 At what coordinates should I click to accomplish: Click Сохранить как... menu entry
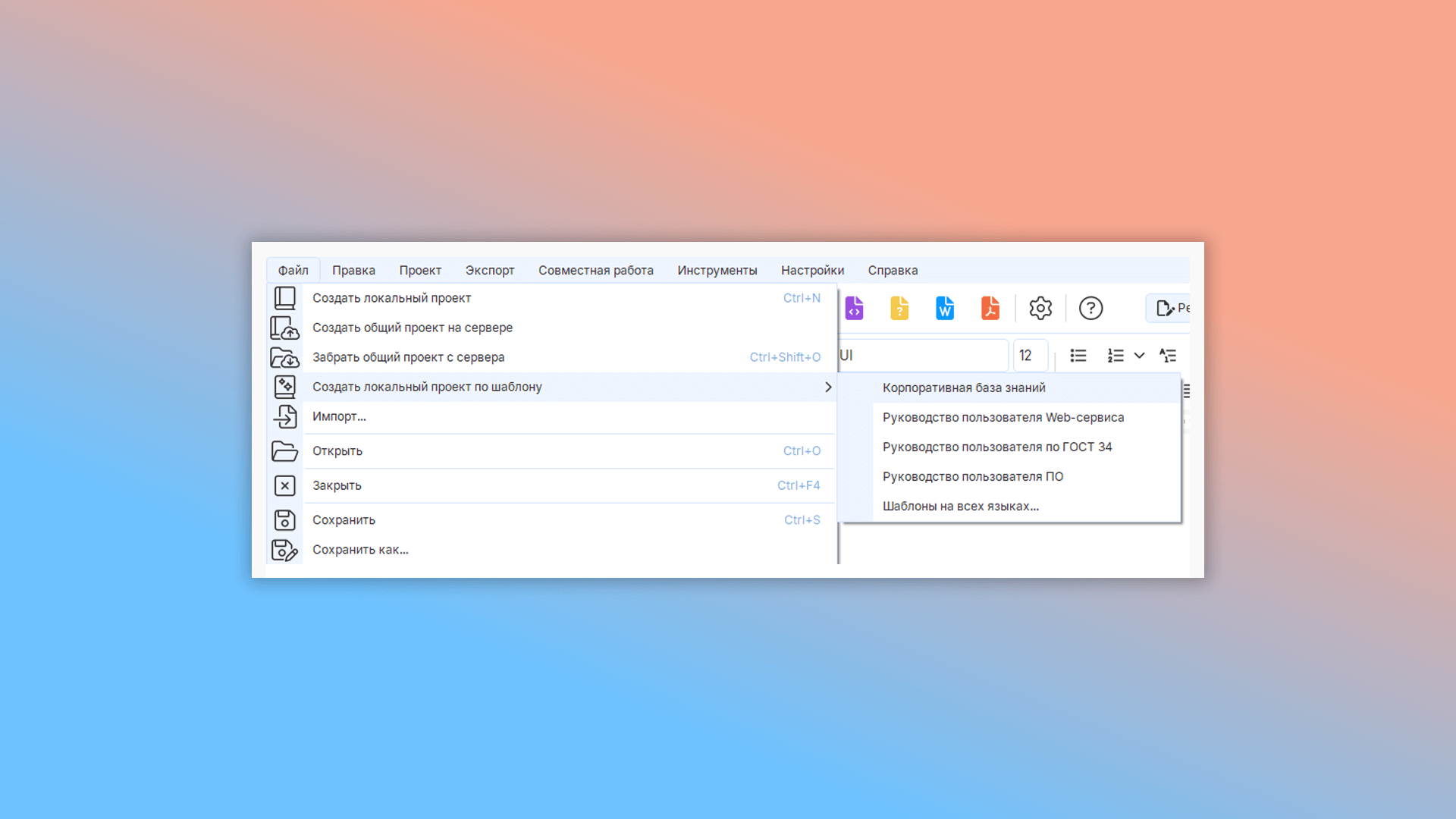pos(360,550)
